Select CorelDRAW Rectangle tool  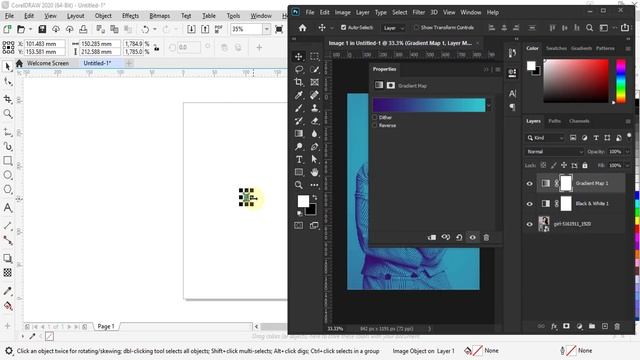[7, 160]
